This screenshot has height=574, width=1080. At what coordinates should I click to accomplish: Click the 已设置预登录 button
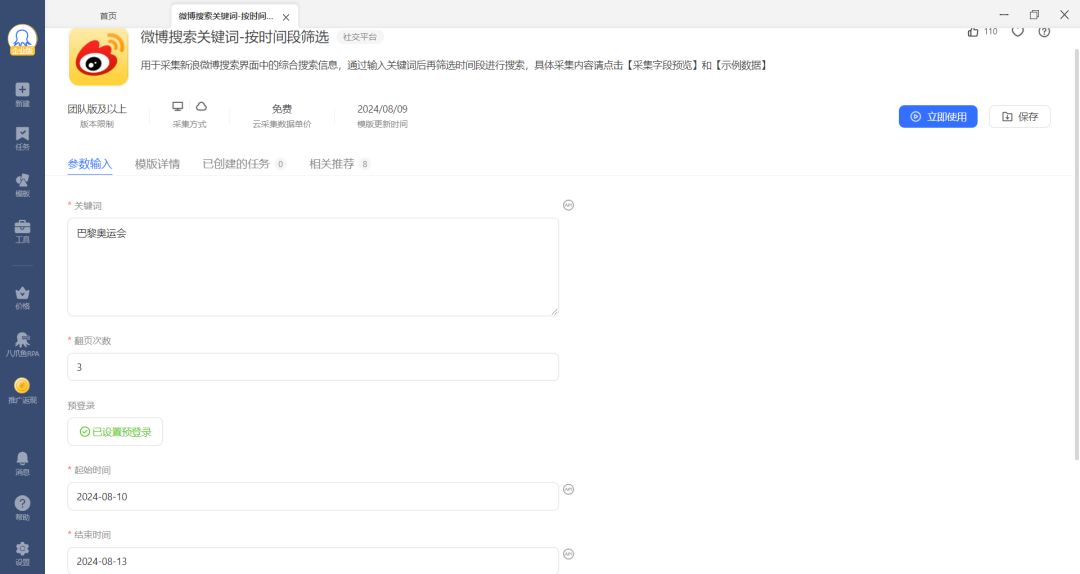pos(115,431)
